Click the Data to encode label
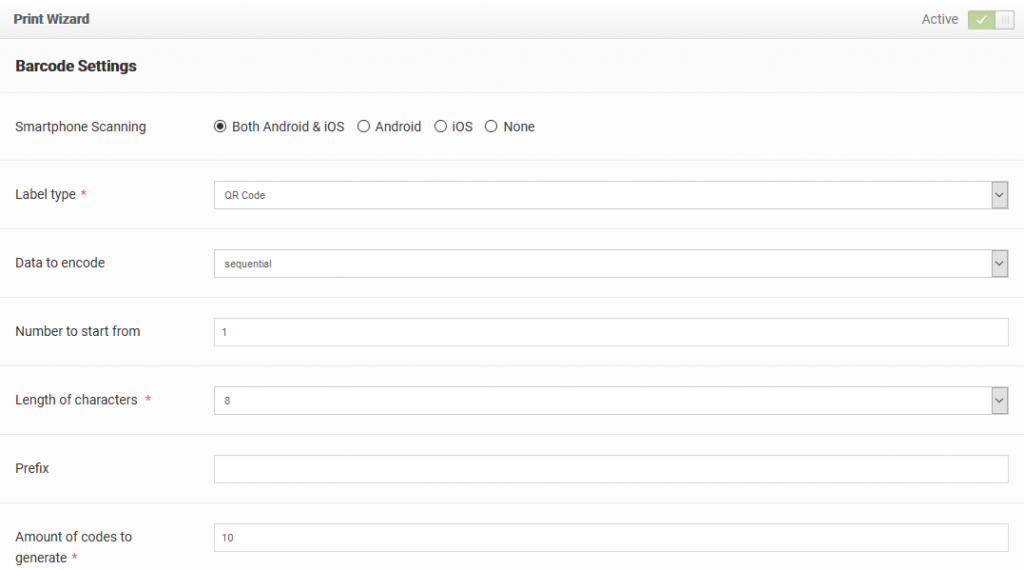This screenshot has width=1024, height=570. click(60, 262)
